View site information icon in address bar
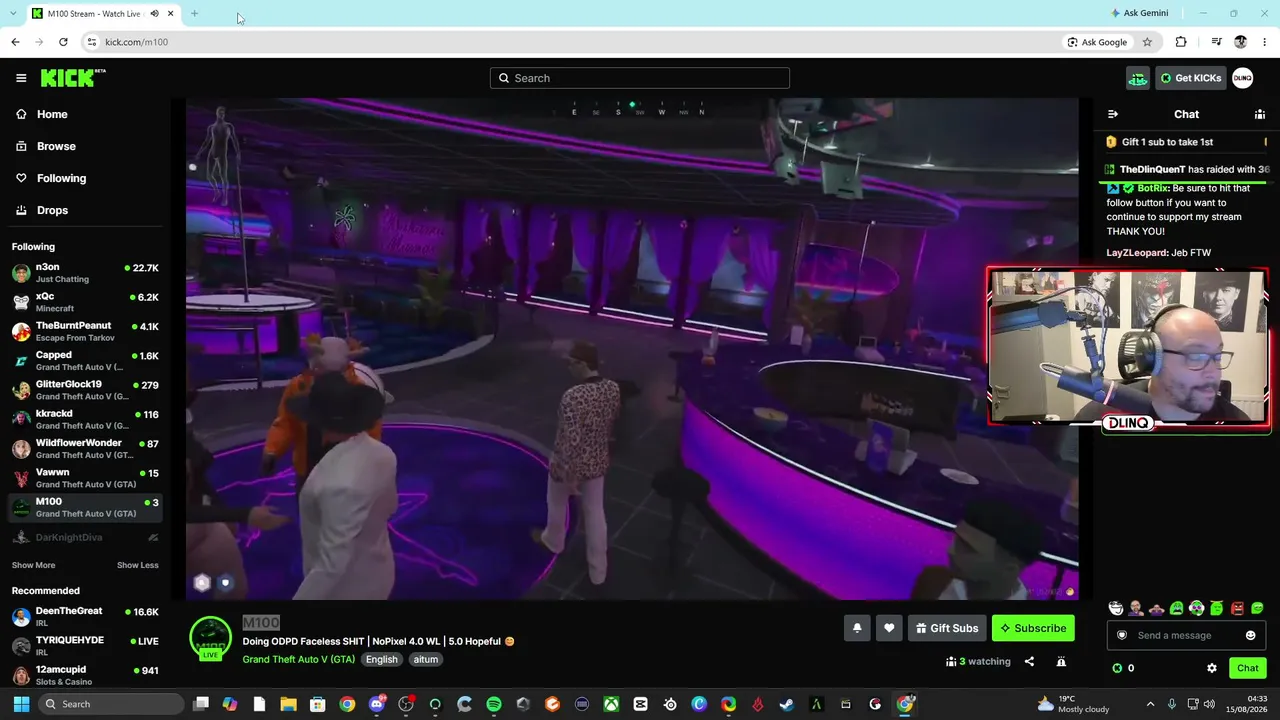This screenshot has width=1280, height=720. (x=92, y=42)
